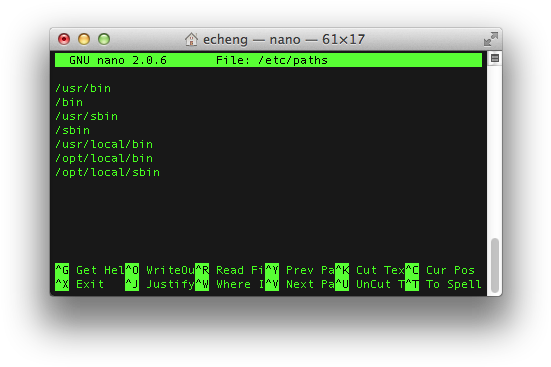Place cursor on the '/usr/local/bin' line

104,144
